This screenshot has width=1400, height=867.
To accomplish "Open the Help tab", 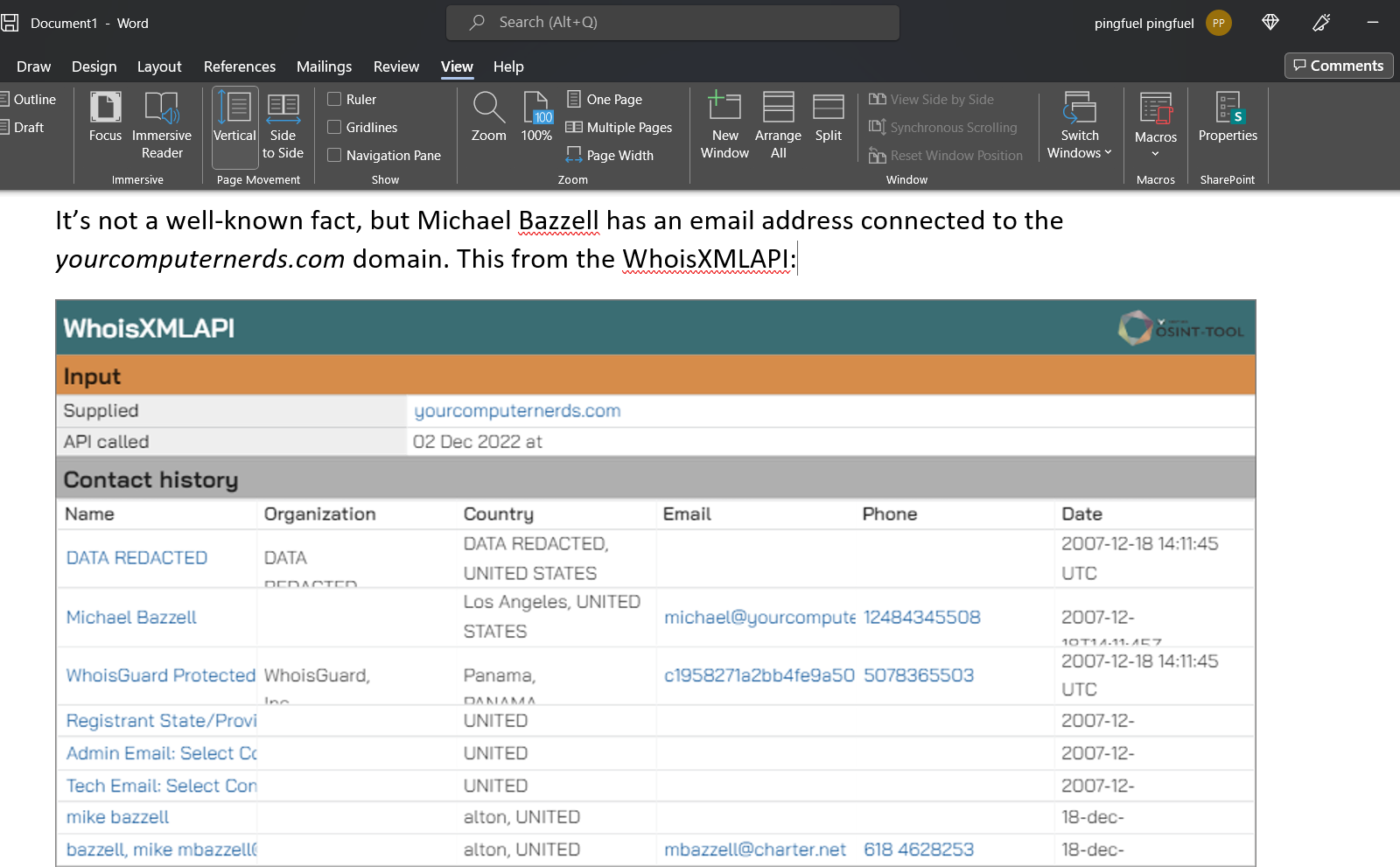I will click(x=508, y=66).
